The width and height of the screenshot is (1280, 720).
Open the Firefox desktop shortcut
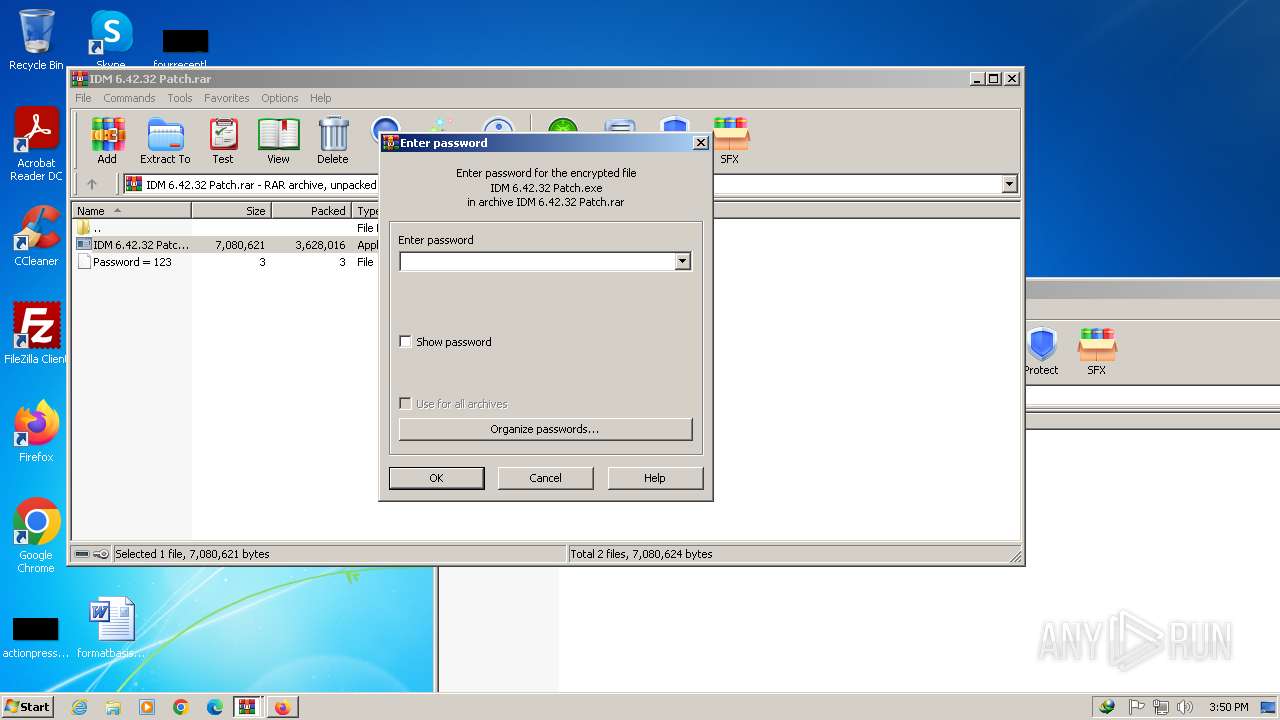(x=36, y=431)
